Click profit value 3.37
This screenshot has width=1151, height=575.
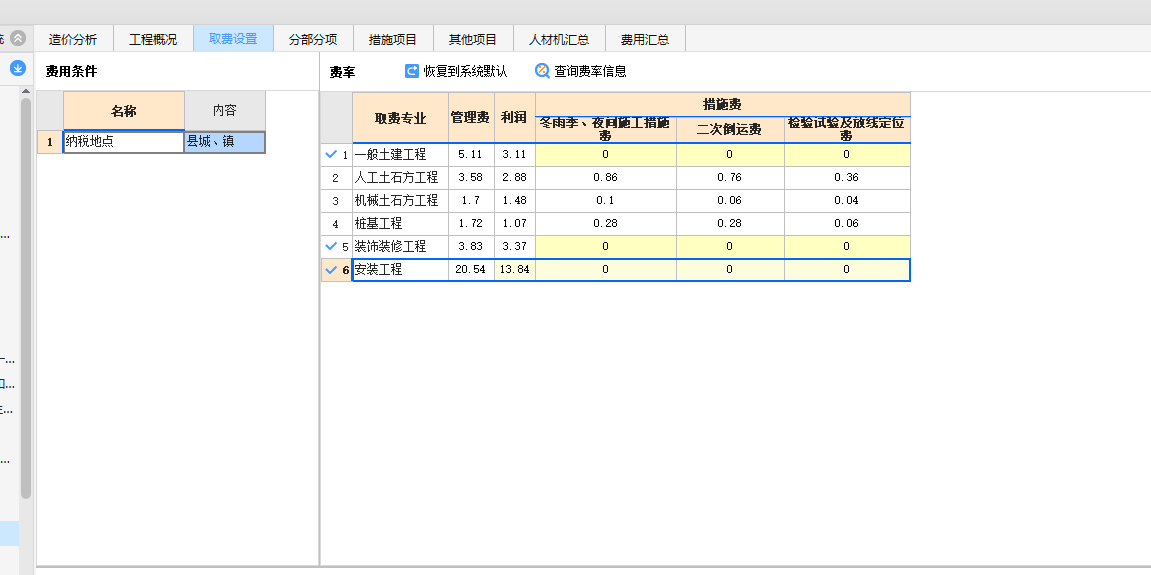pyautogui.click(x=515, y=246)
